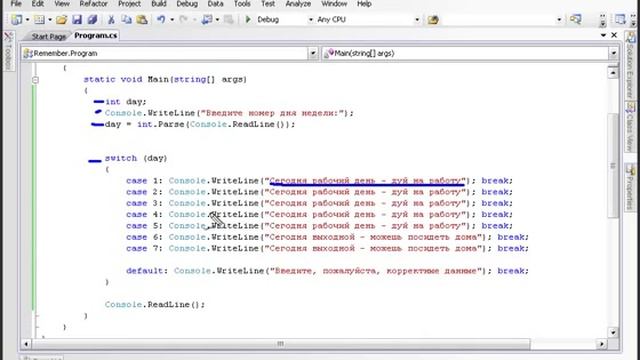Open the Class View side tab
The width and height of the screenshot is (640, 360).
pyautogui.click(x=631, y=127)
